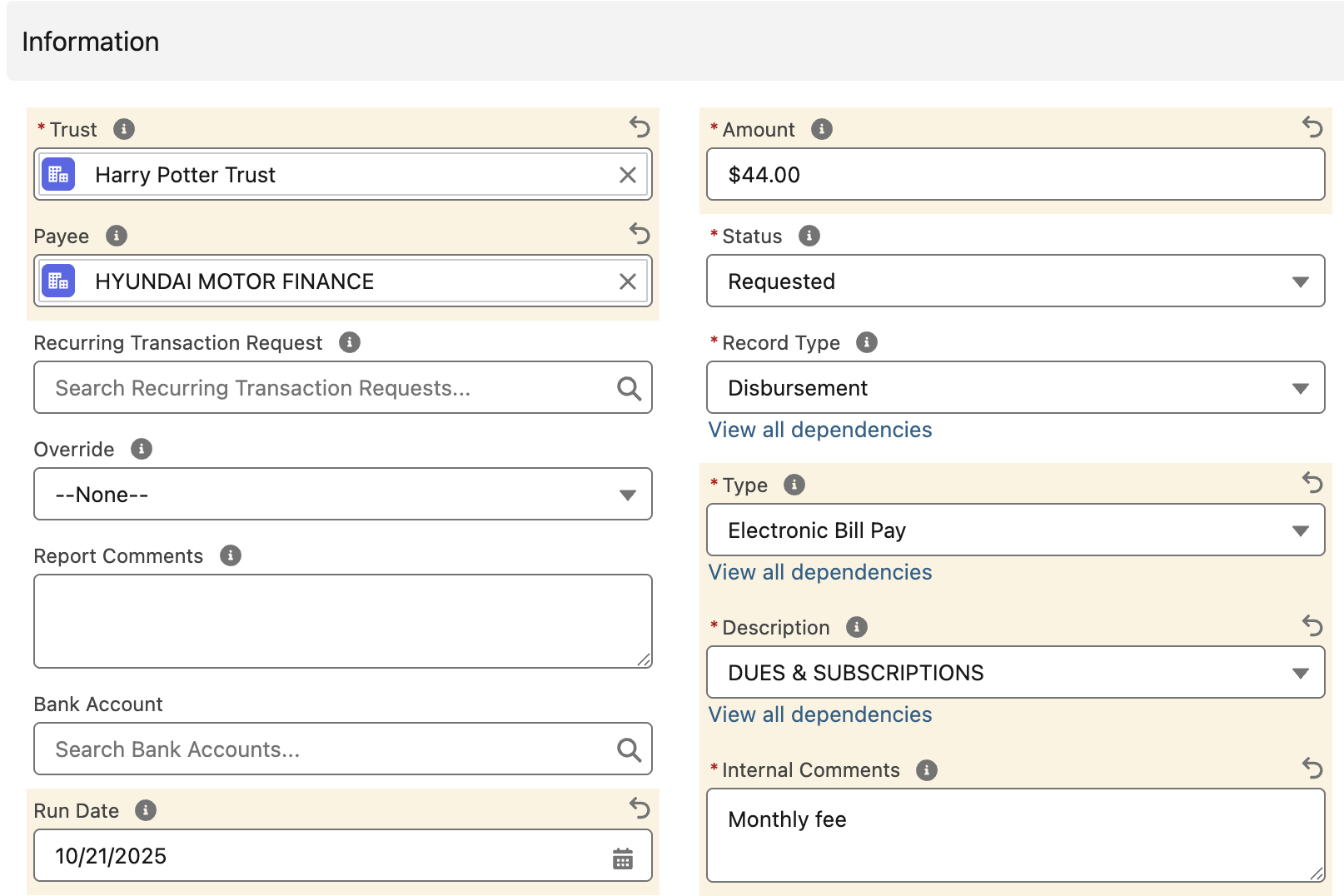Open the DUES & SUBSCRIPTIONS description dropdown
This screenshot has width=1344, height=896.
1015,673
